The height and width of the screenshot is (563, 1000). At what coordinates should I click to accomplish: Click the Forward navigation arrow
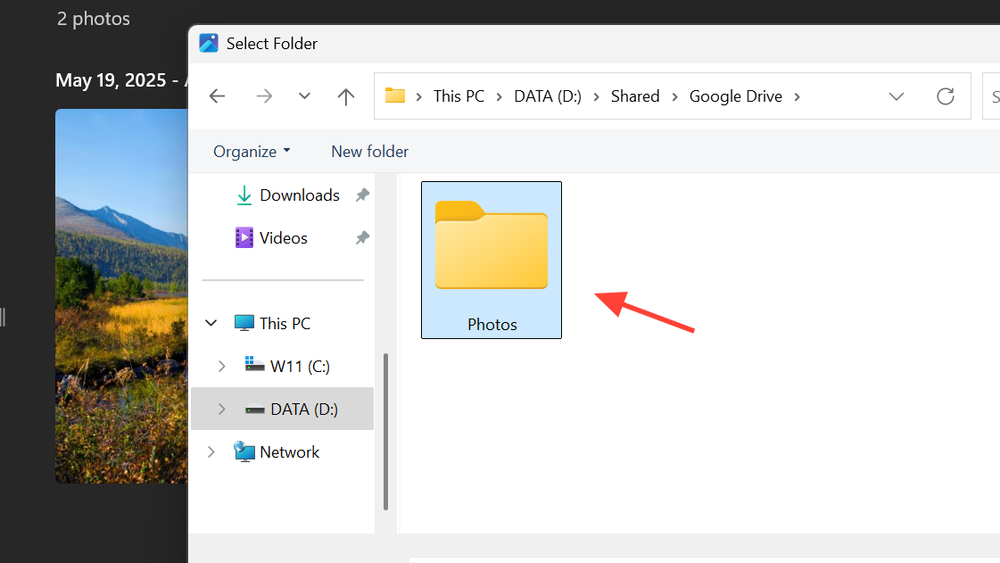click(264, 96)
